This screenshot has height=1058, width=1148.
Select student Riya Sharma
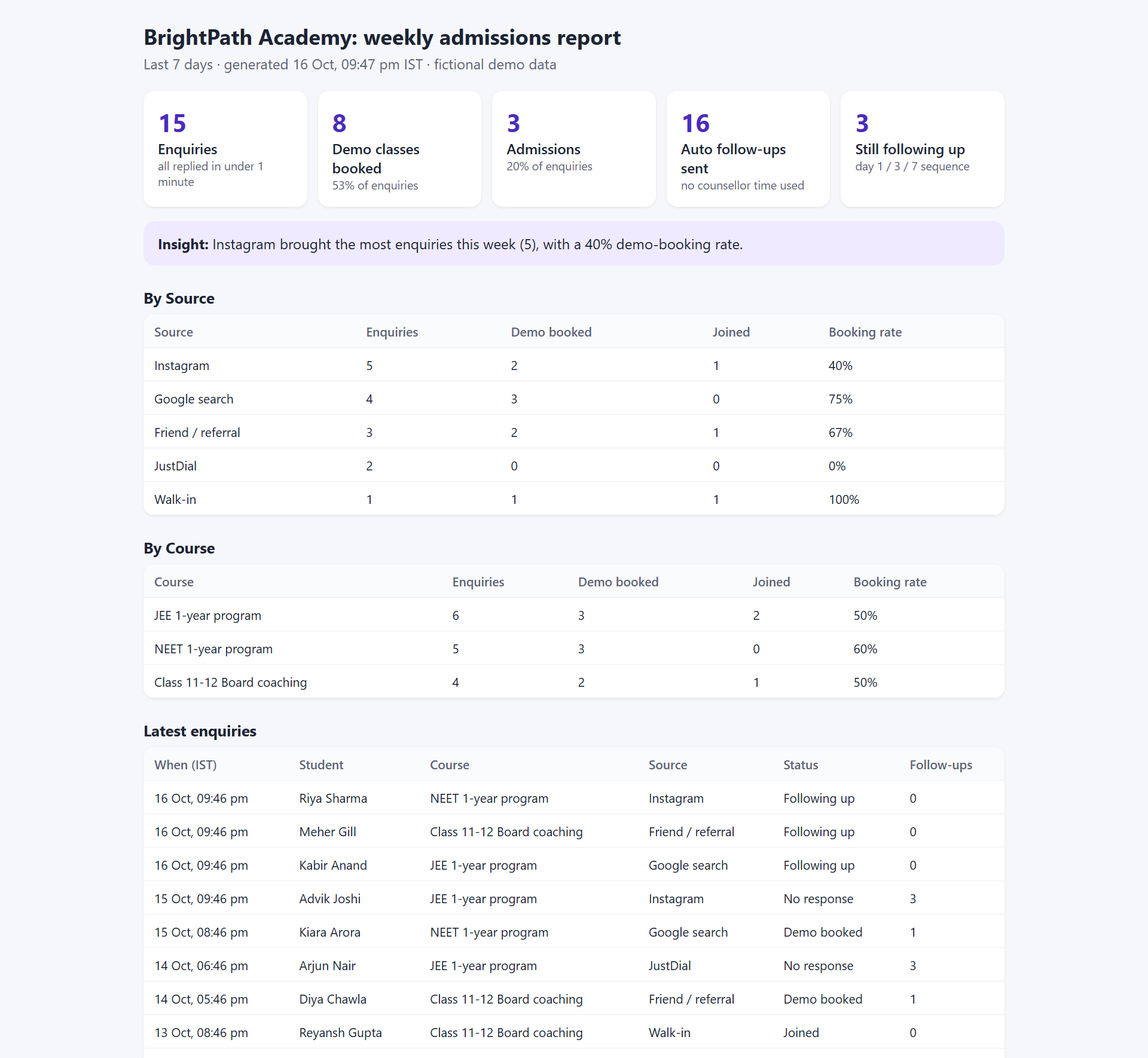333,798
